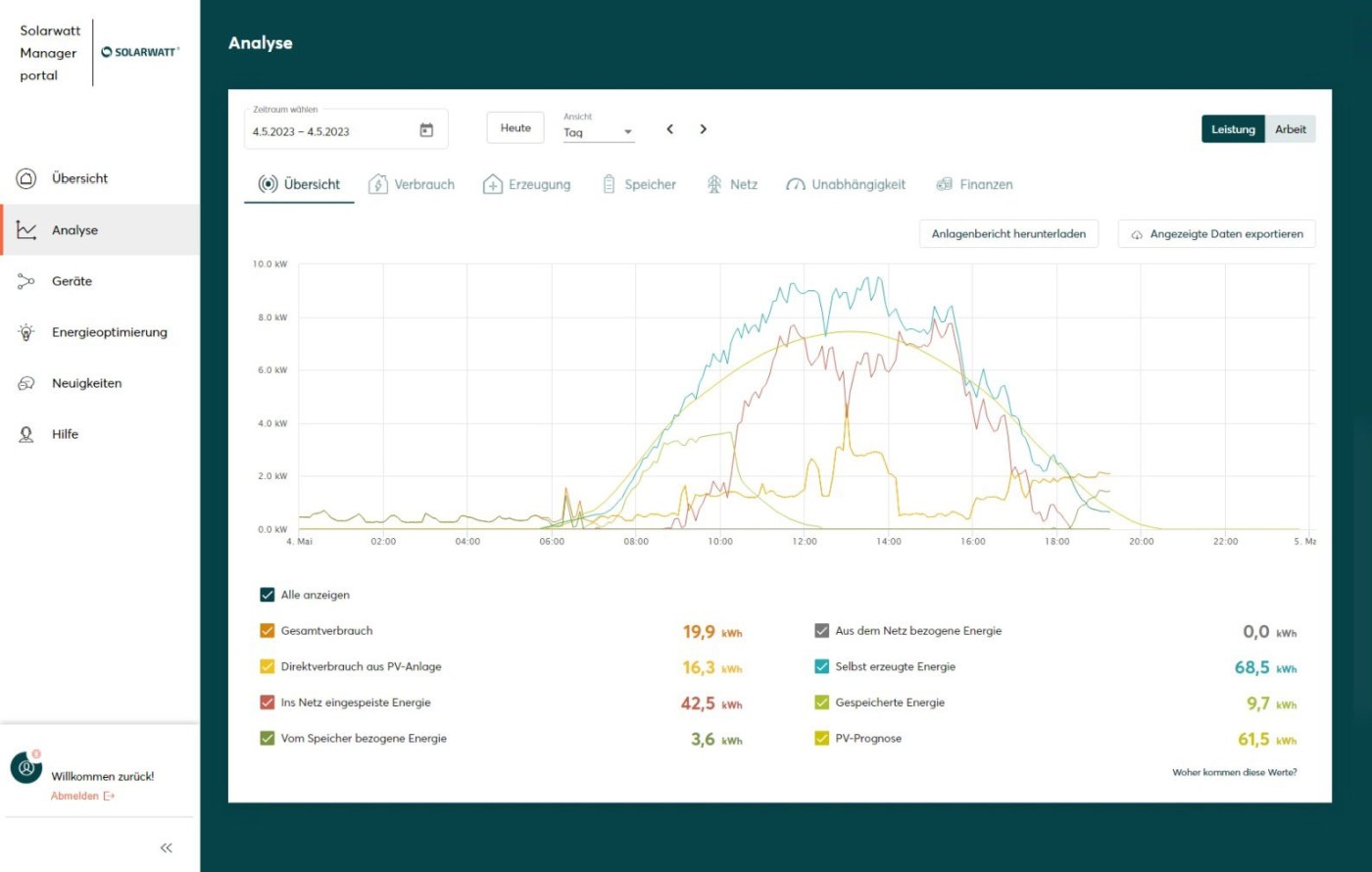Screen dimensions: 1372x872
Task: Open the Ansicht Tag dropdown
Action: (x=599, y=132)
